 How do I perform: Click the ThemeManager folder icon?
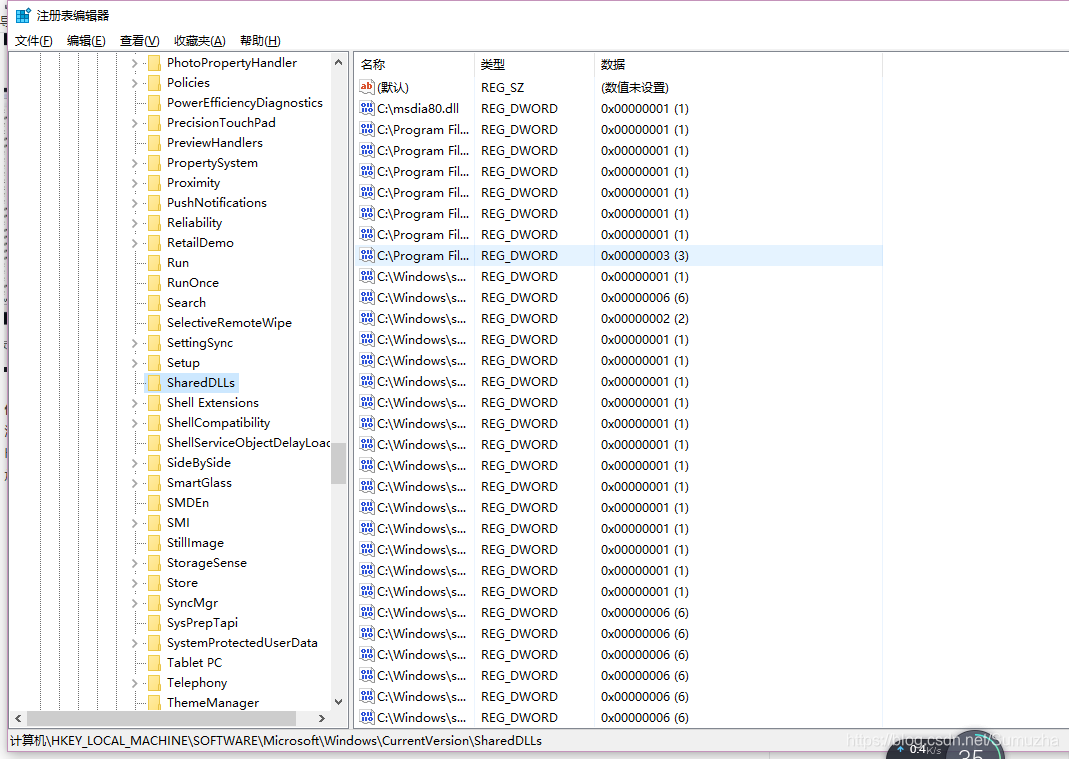point(155,703)
